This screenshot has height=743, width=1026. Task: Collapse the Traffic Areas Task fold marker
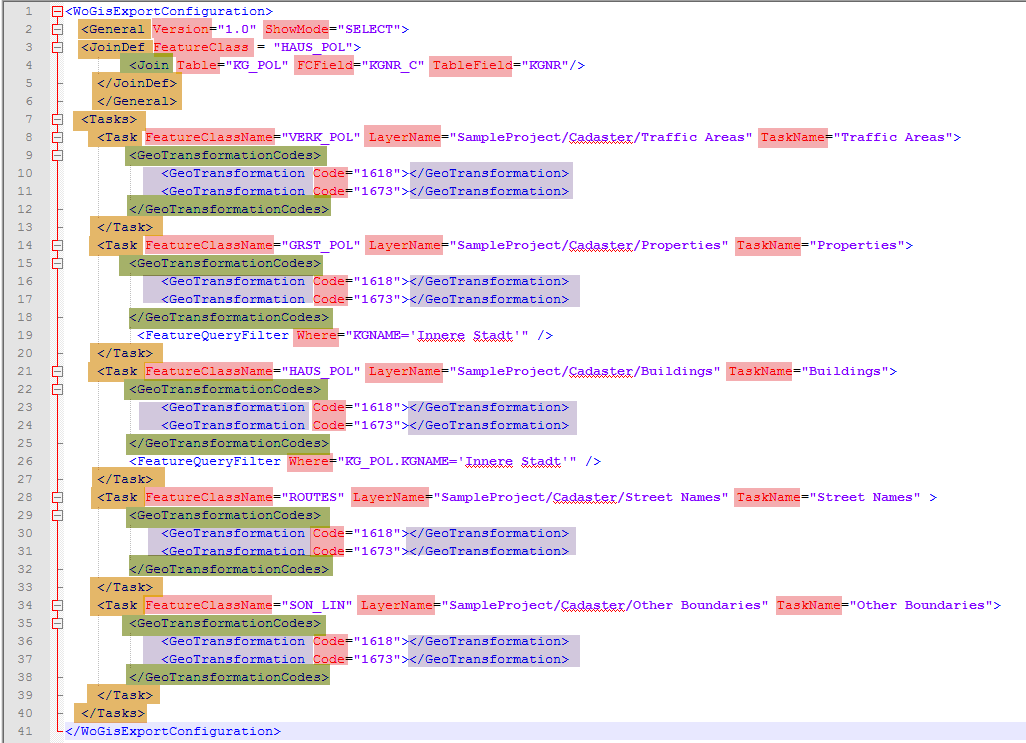(57, 137)
